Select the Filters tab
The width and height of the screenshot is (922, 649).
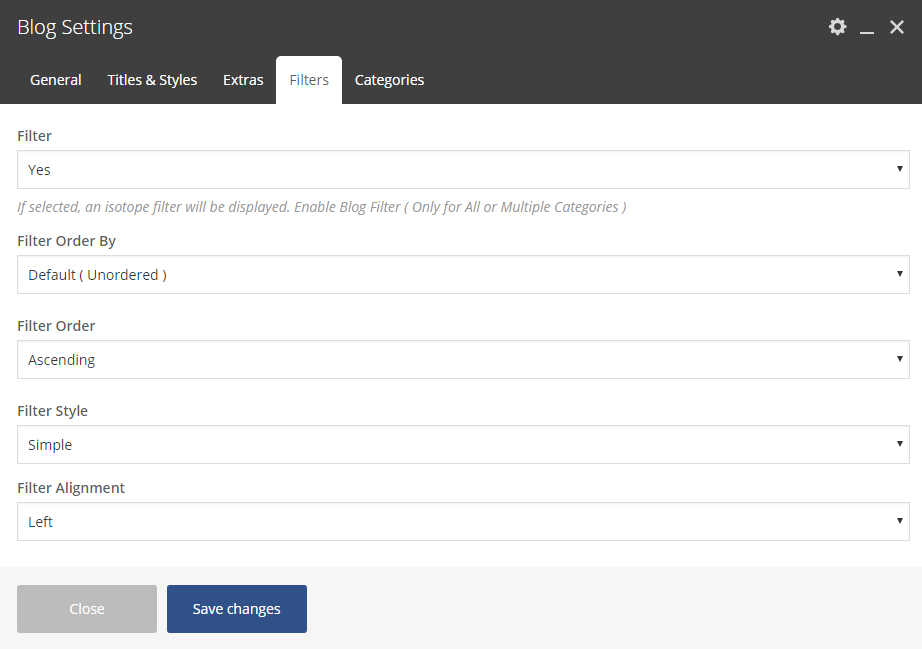click(x=309, y=80)
